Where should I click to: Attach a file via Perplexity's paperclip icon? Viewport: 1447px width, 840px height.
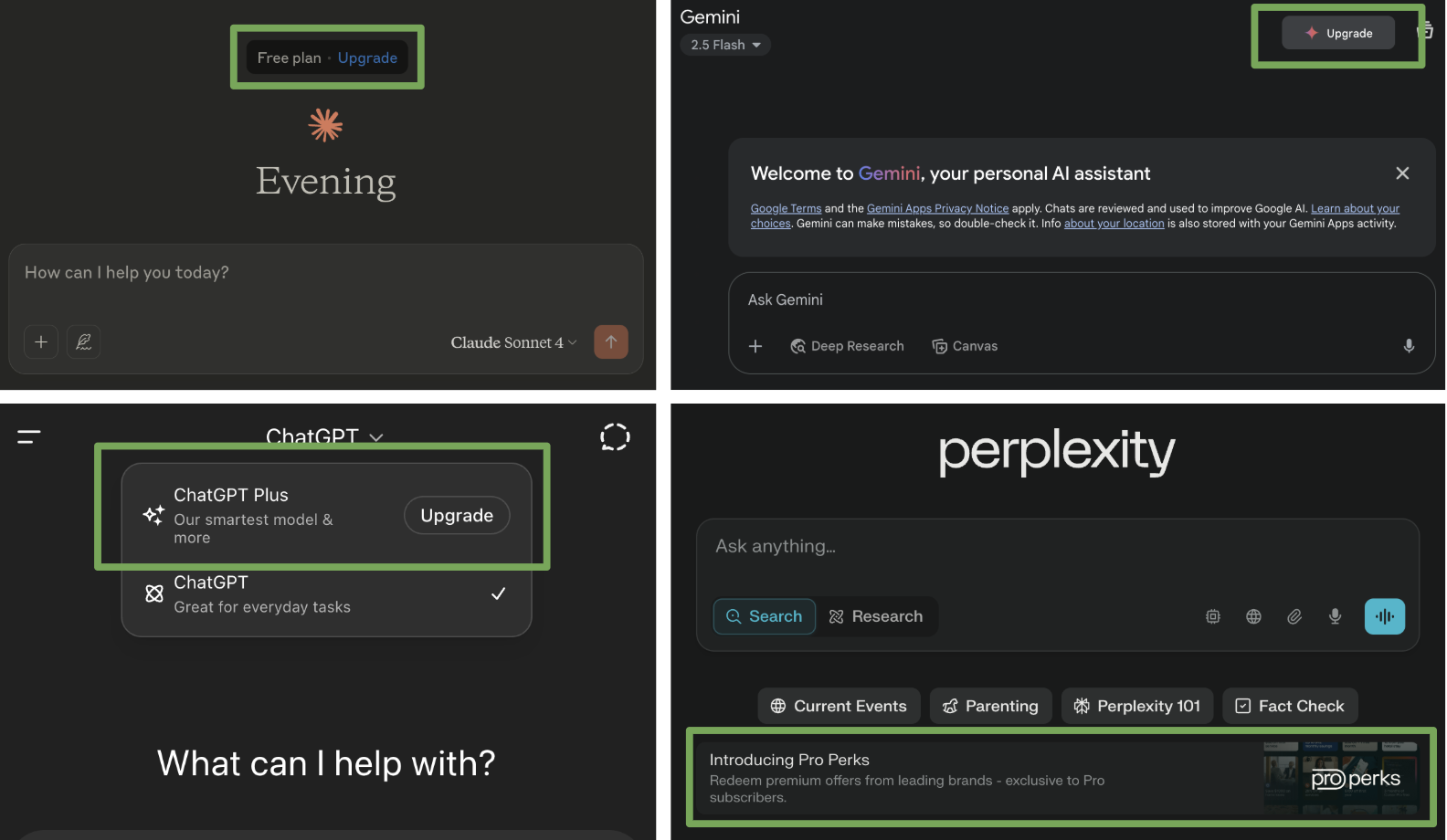tap(1294, 617)
